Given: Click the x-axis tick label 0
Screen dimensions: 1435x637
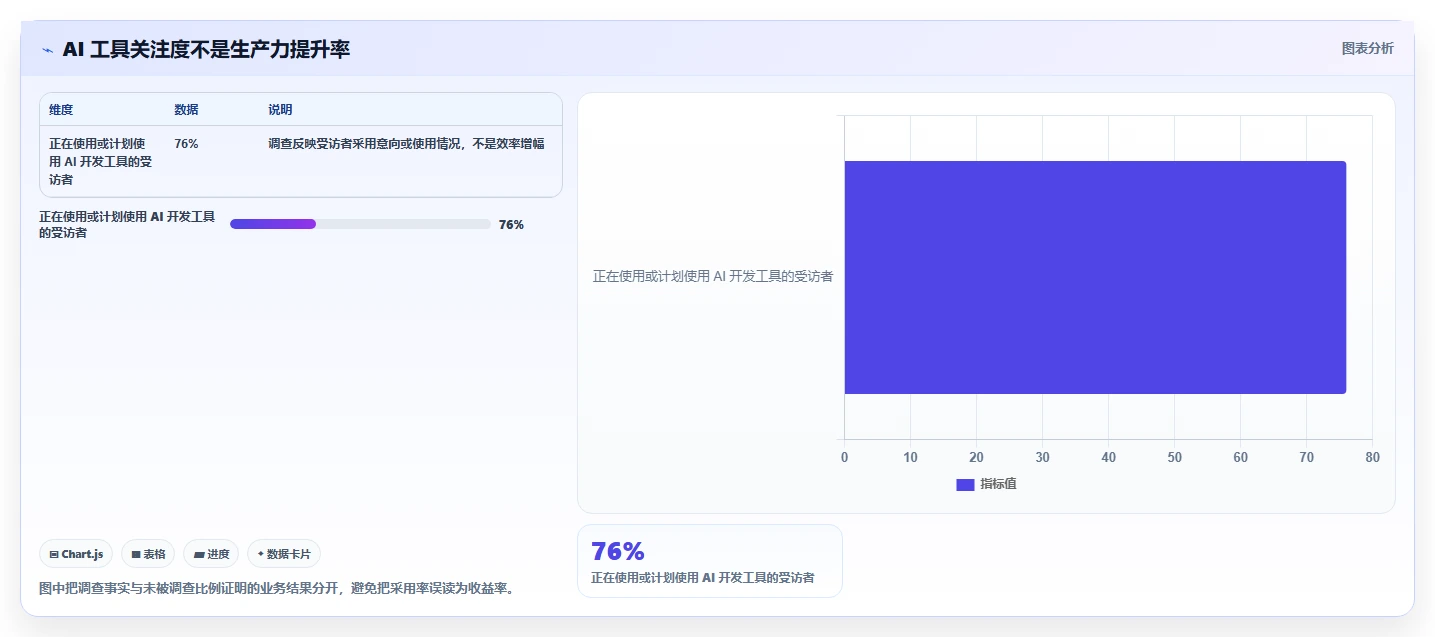Looking at the screenshot, I should 844,457.
